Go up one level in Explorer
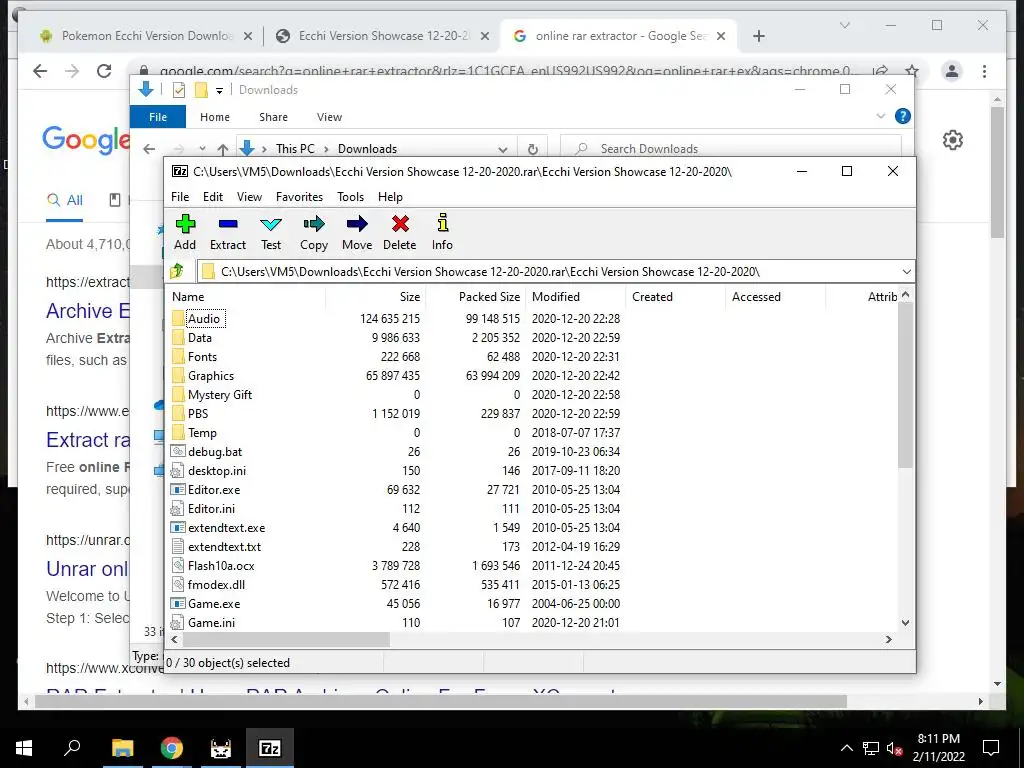Viewport: 1024px width, 768px height. pyautogui.click(x=223, y=149)
